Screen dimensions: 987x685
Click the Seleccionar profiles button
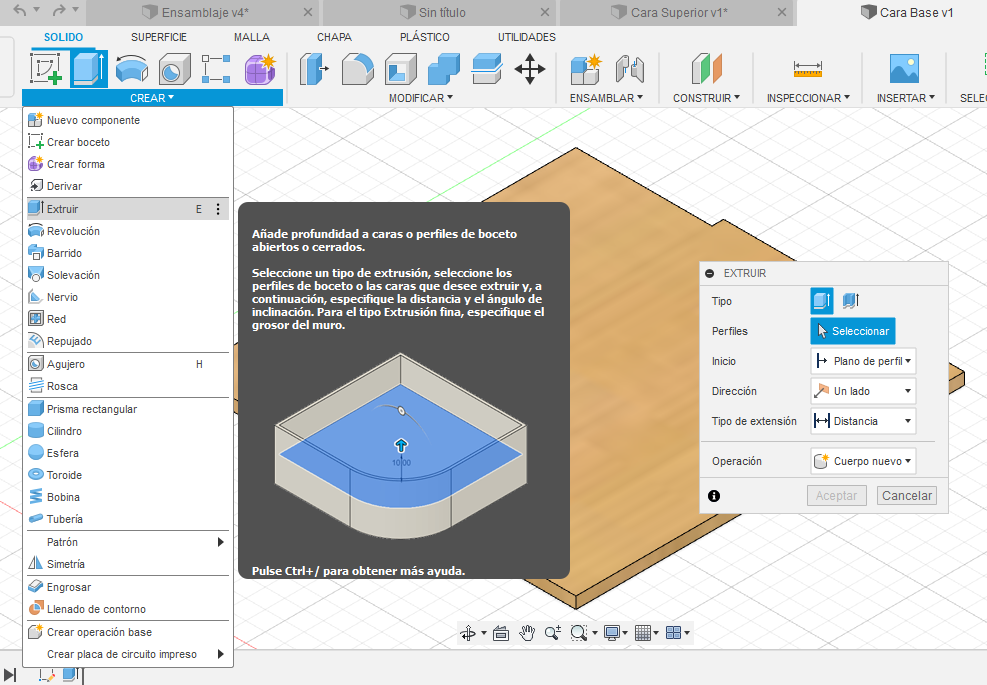point(852,331)
